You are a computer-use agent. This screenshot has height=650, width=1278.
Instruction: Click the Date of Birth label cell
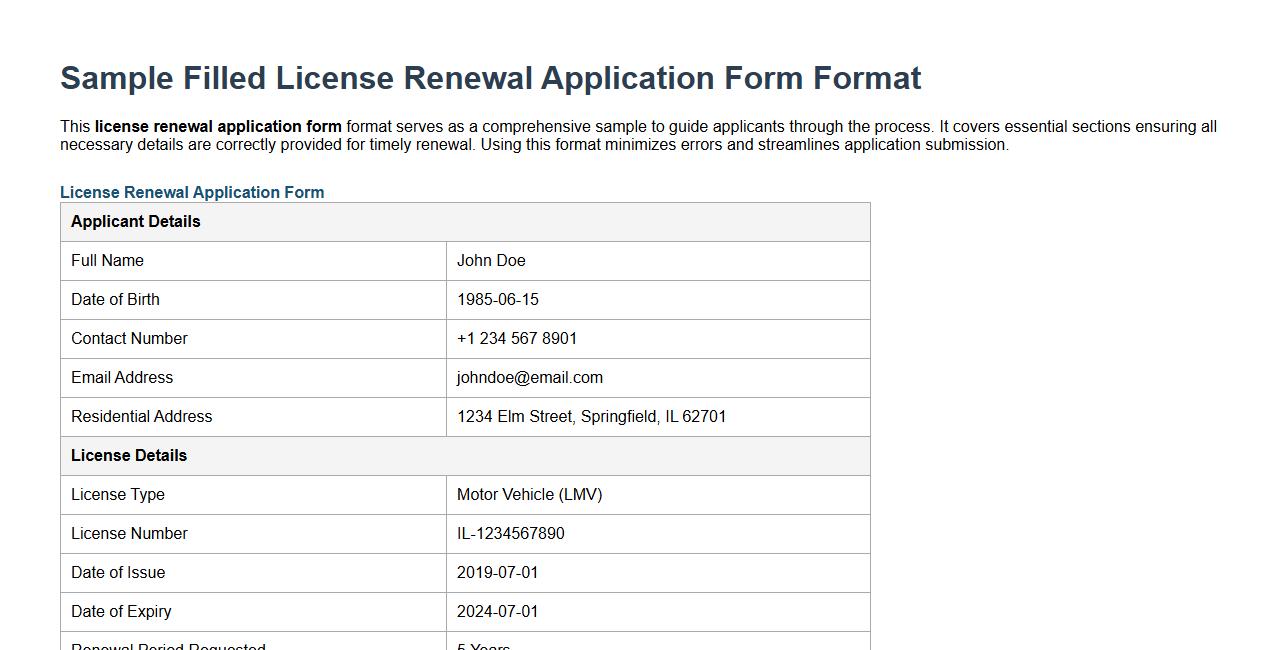[x=115, y=299]
